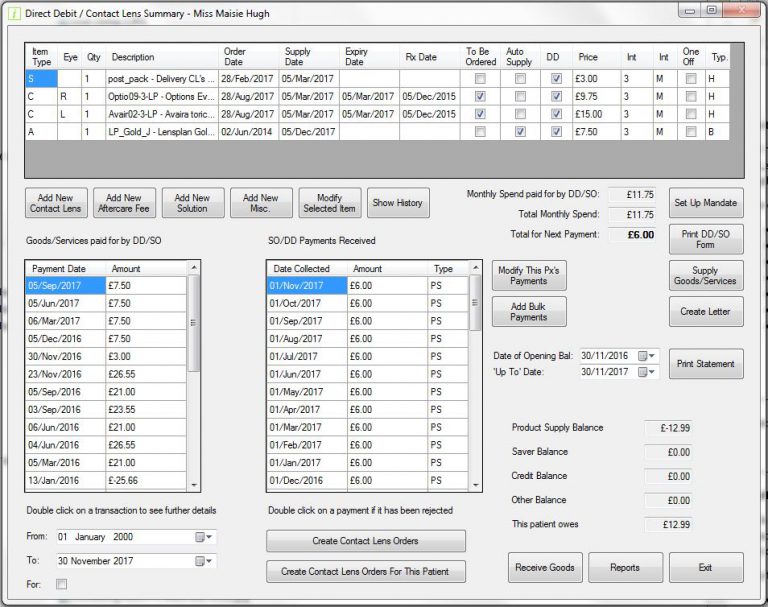Screen dimensions: 768x607
Task: Sort by Price column header
Action: pyautogui.click(x=597, y=57)
